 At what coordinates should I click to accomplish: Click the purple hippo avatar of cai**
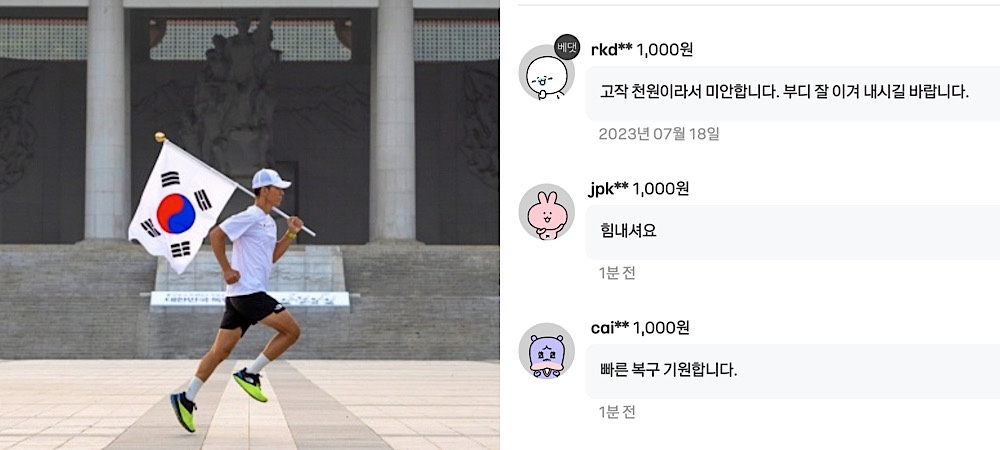547,351
